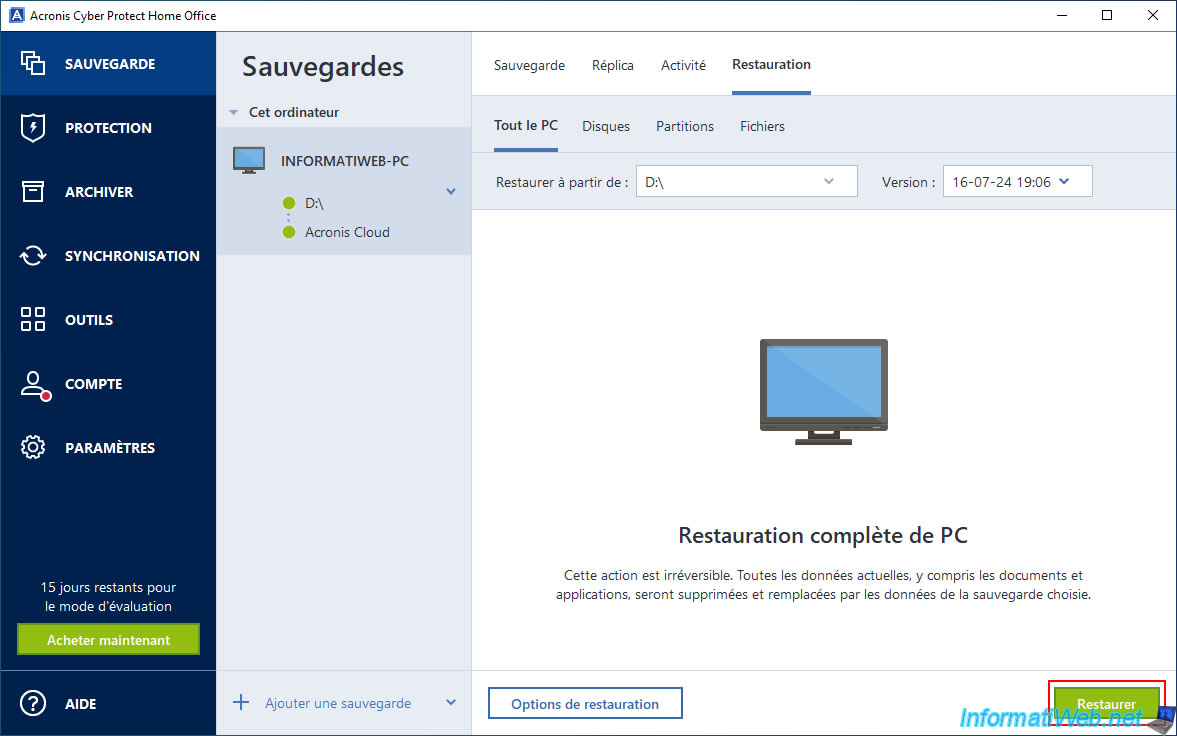
Task: Open the OUTILS menu entry
Action: 108,319
